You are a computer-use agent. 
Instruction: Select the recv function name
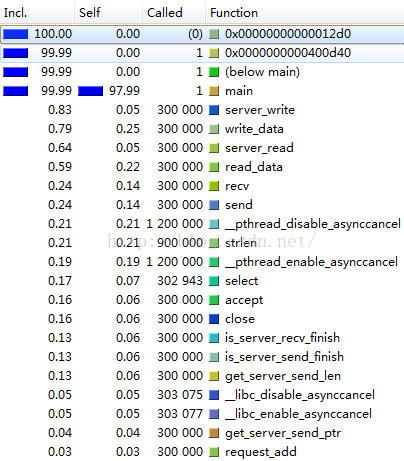(x=237, y=186)
